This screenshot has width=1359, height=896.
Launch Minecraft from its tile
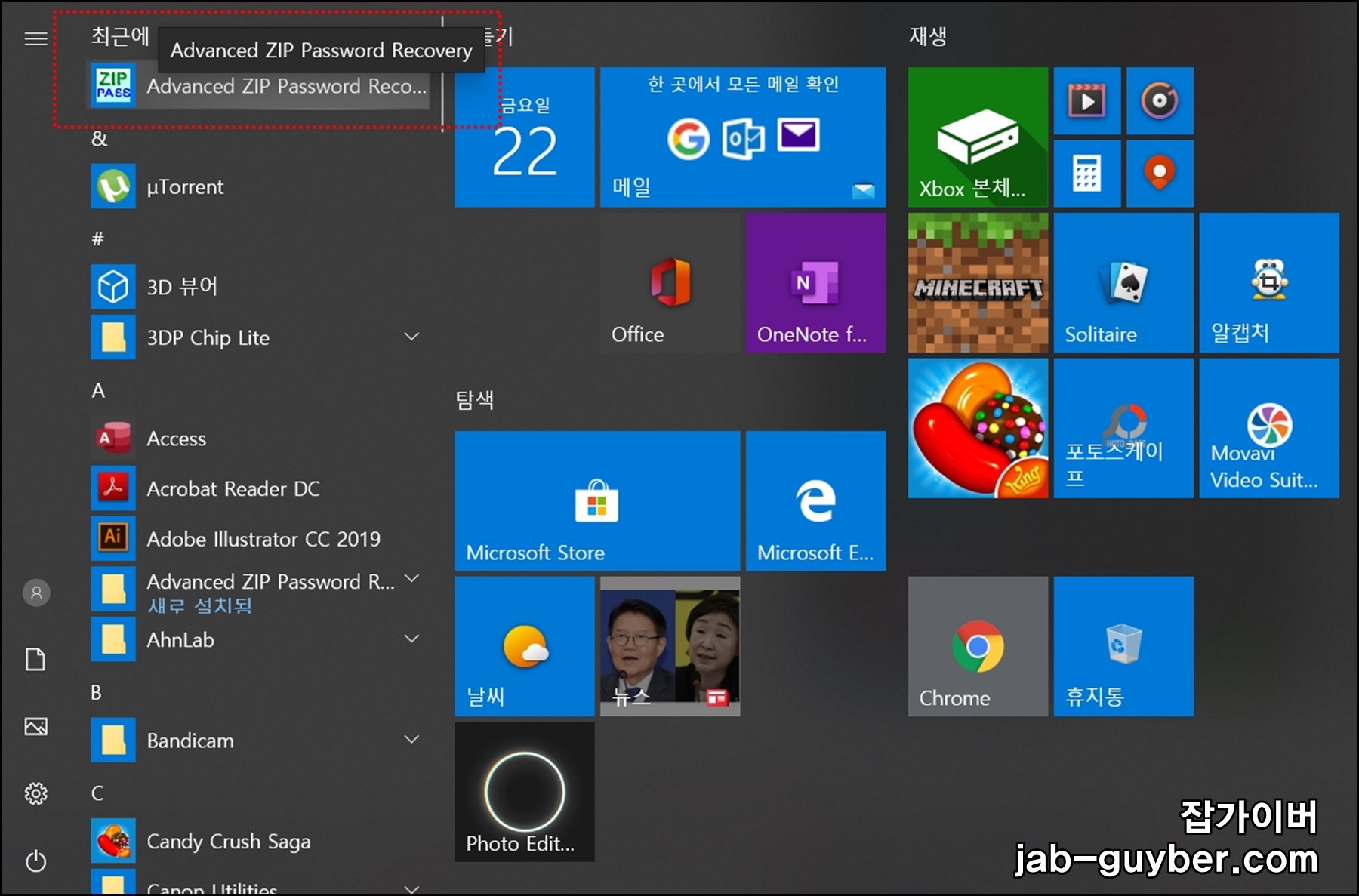pos(977,283)
